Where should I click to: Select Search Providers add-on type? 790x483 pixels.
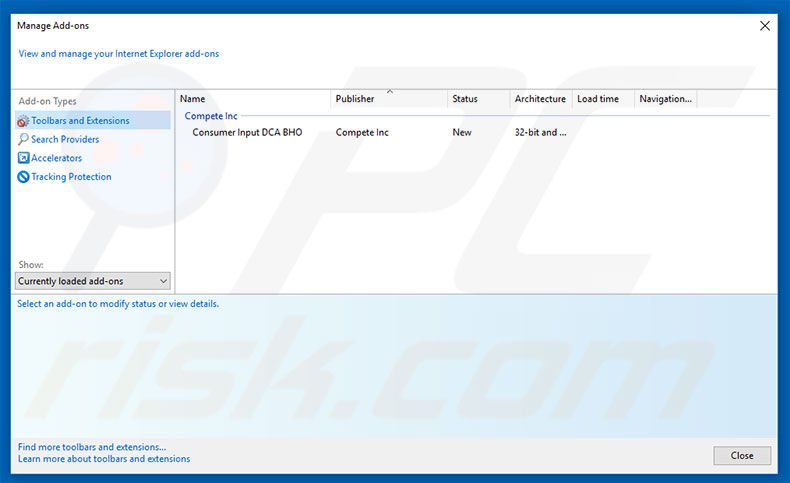[x=65, y=140]
